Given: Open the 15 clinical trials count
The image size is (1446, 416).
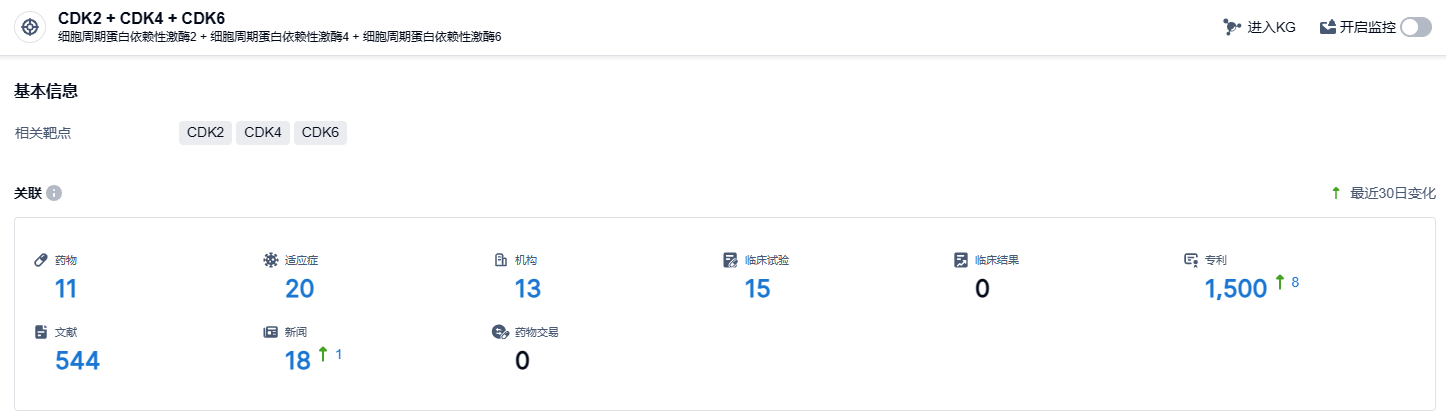Looking at the screenshot, I should (x=757, y=289).
